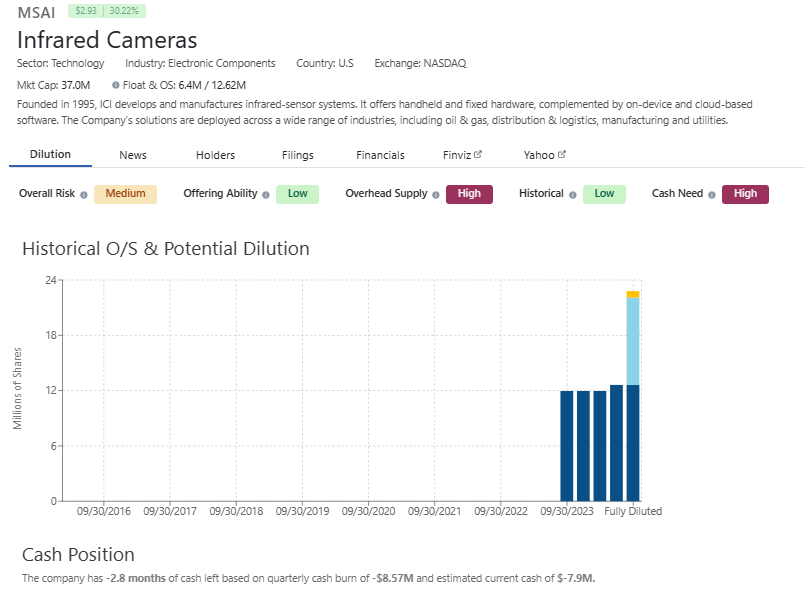
Task: Click the info icon next to Offering Ability
Action: click(x=266, y=195)
